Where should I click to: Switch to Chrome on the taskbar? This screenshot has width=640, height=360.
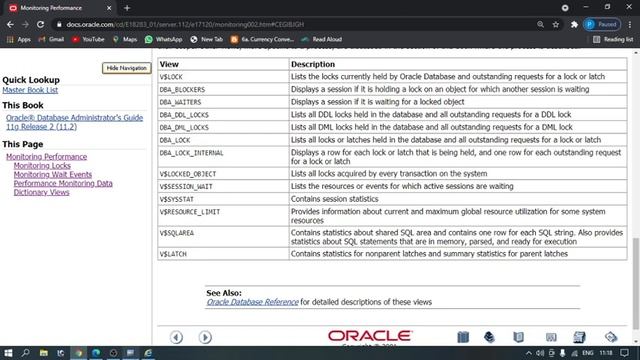click(x=78, y=353)
